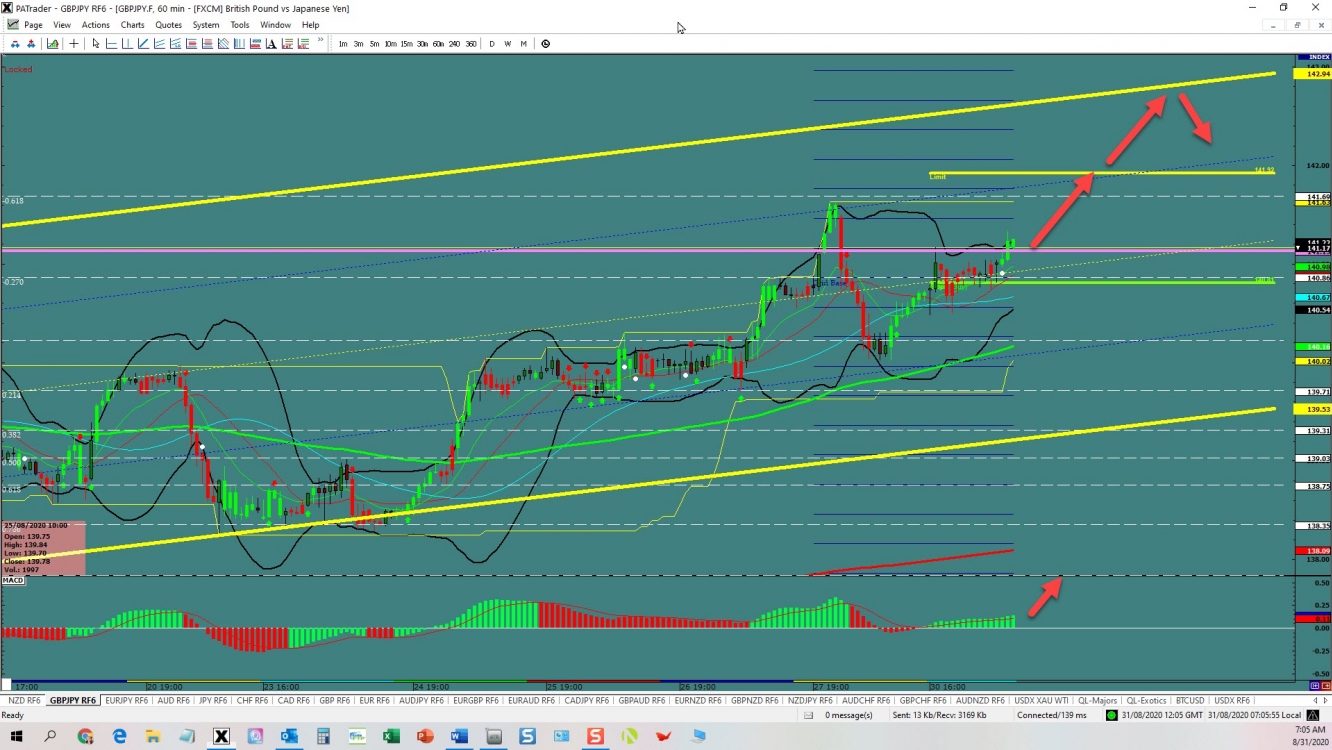Open Word from the taskbar

point(459,737)
